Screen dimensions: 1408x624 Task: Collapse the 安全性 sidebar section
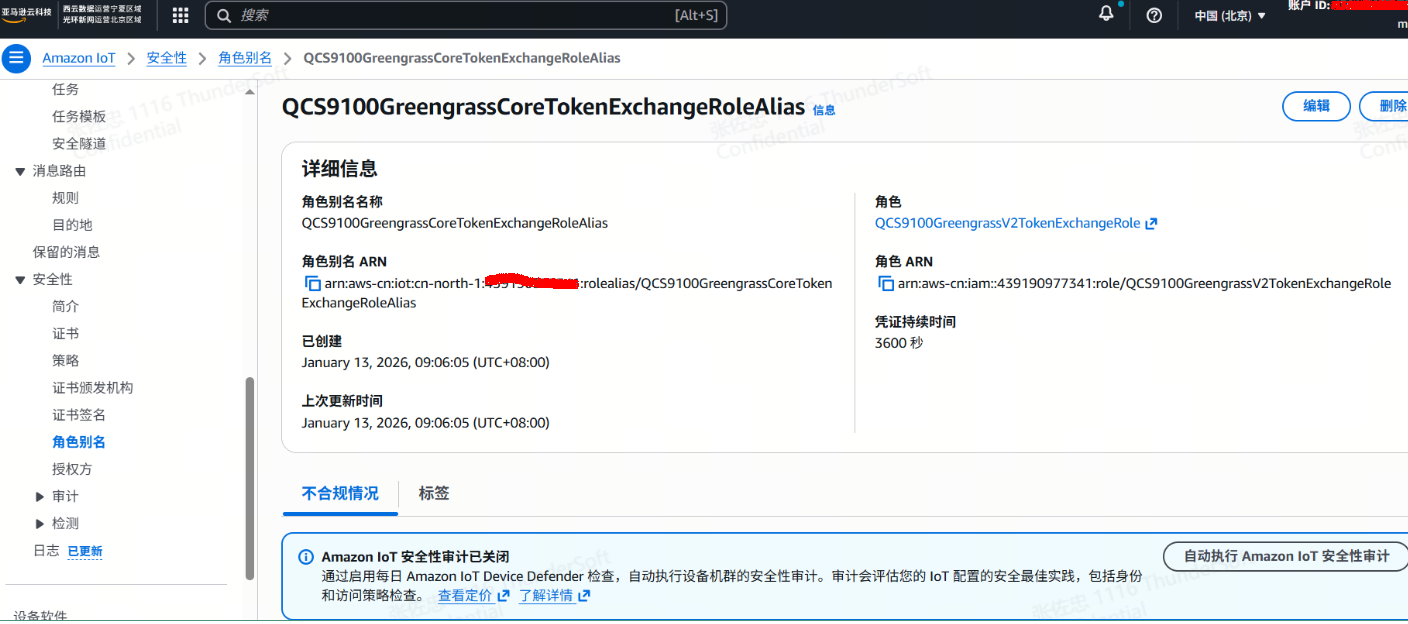click(20, 279)
